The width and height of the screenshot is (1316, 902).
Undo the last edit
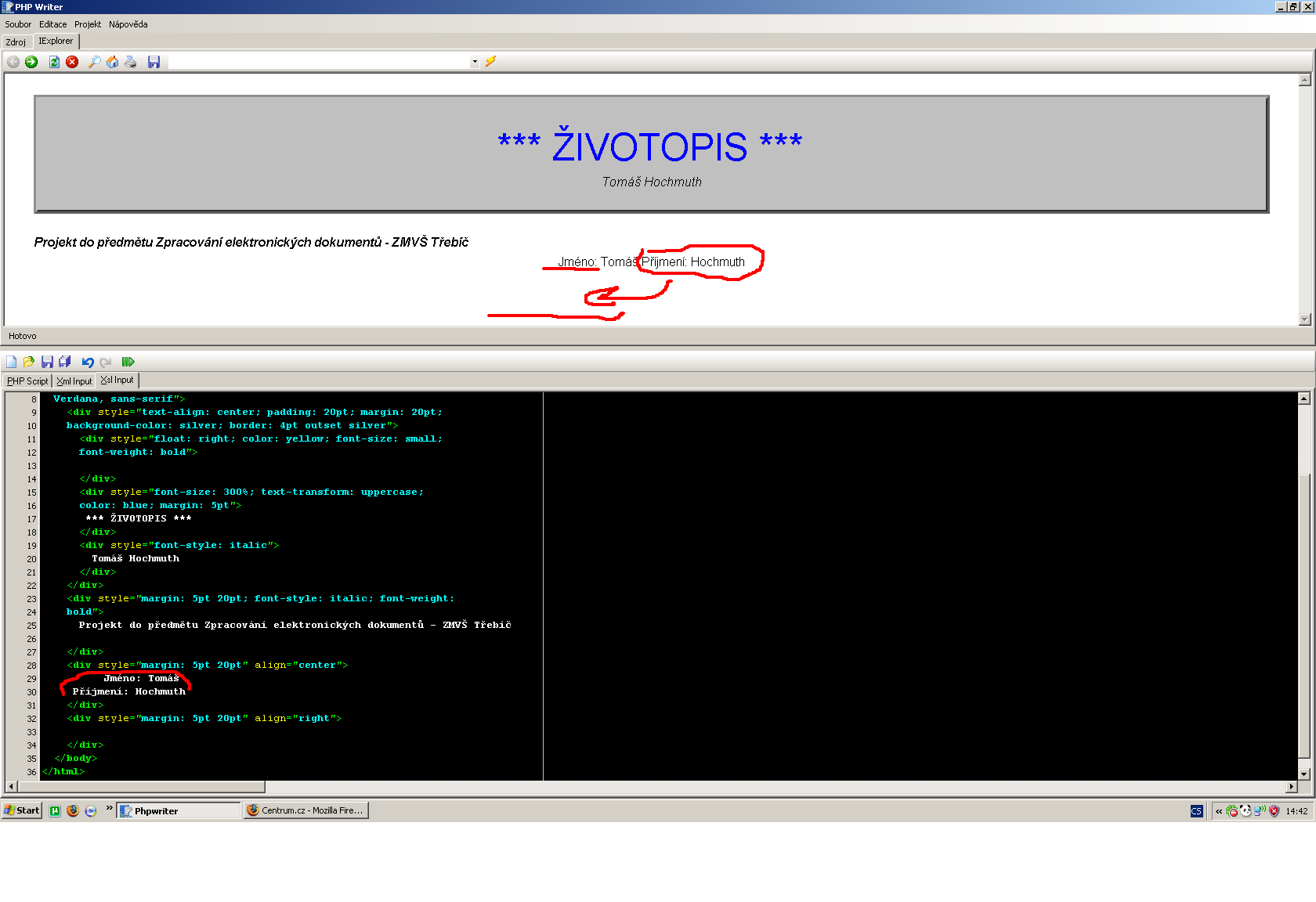[x=88, y=362]
